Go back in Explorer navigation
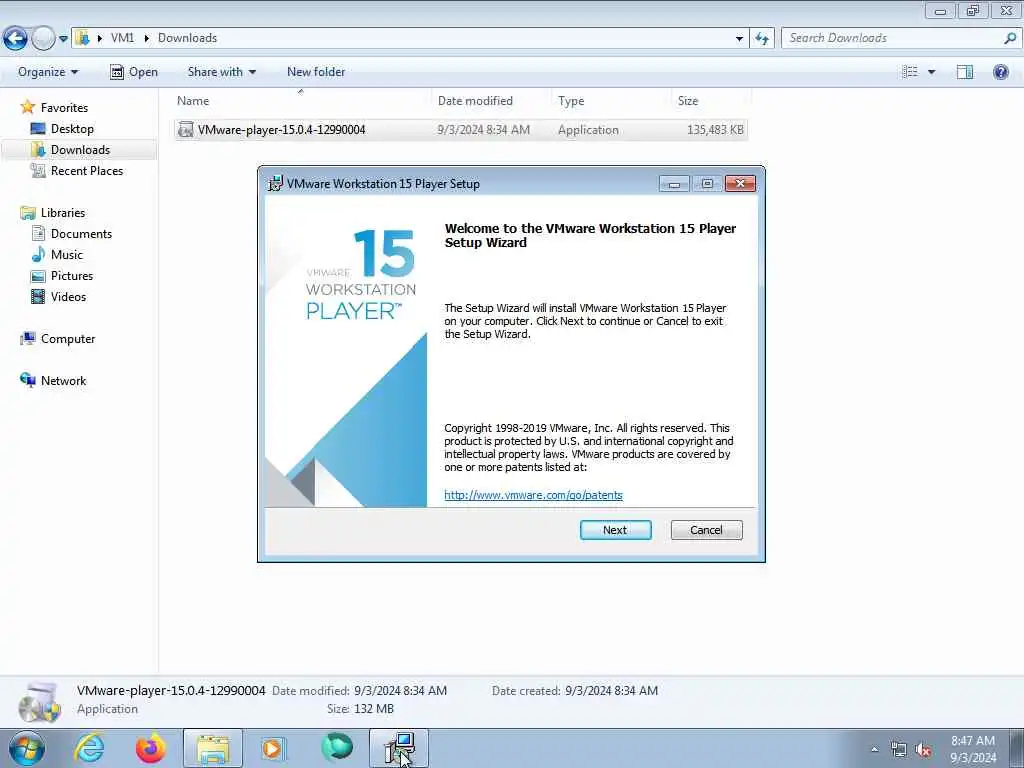This screenshot has width=1024, height=768. tap(15, 39)
